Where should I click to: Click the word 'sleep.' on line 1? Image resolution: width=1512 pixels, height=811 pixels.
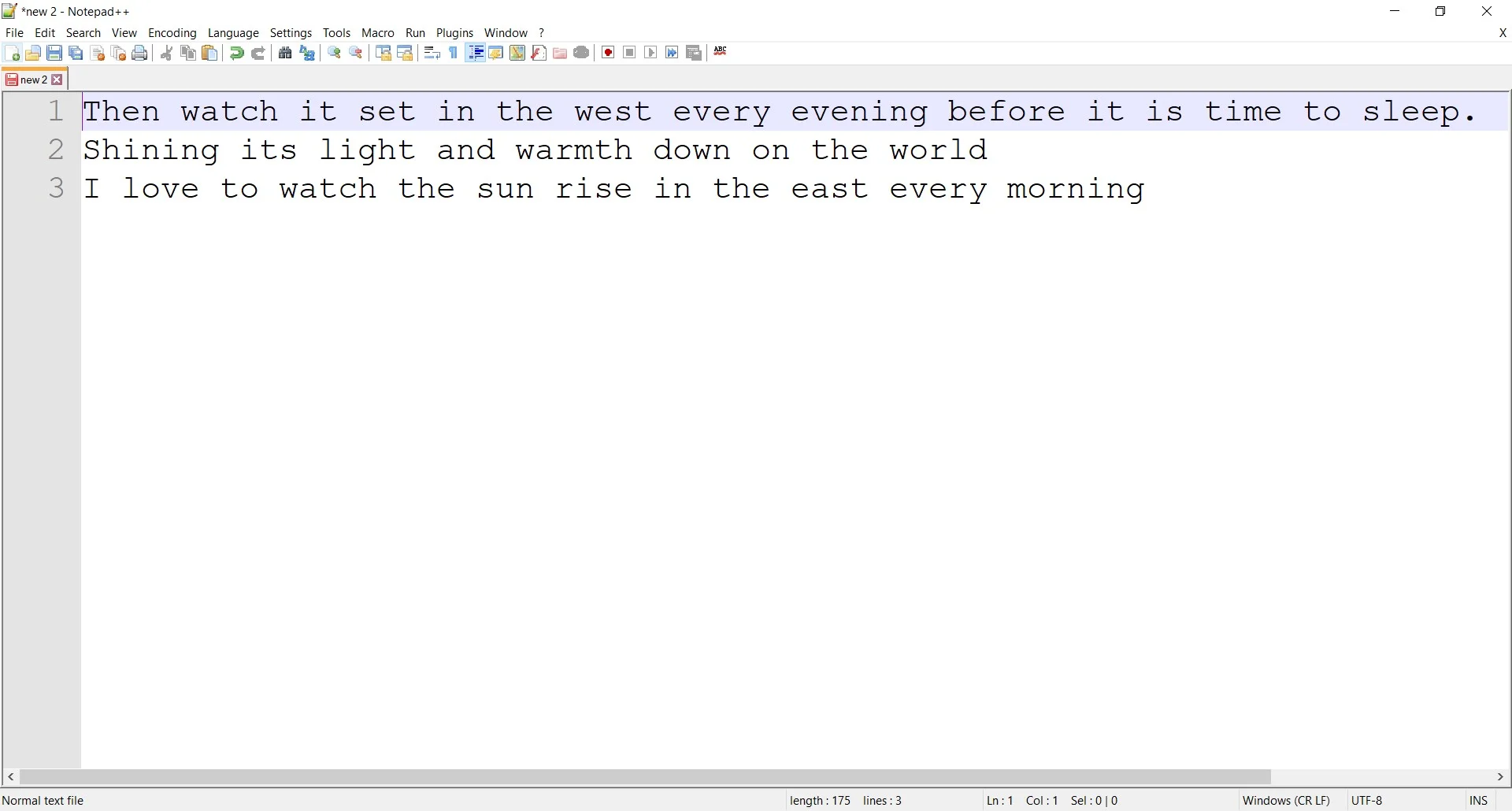[1420, 112]
